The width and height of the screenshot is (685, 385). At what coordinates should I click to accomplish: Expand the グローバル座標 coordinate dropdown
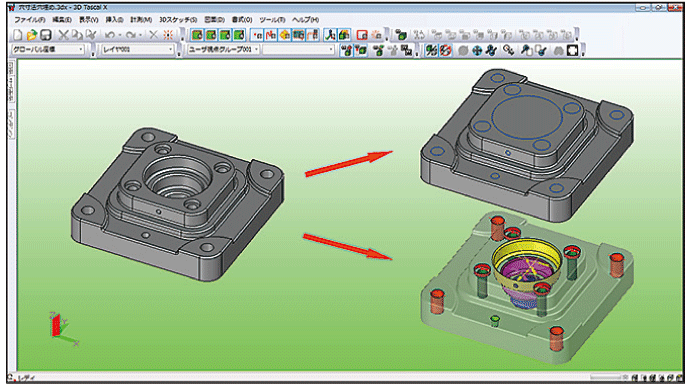48,50
